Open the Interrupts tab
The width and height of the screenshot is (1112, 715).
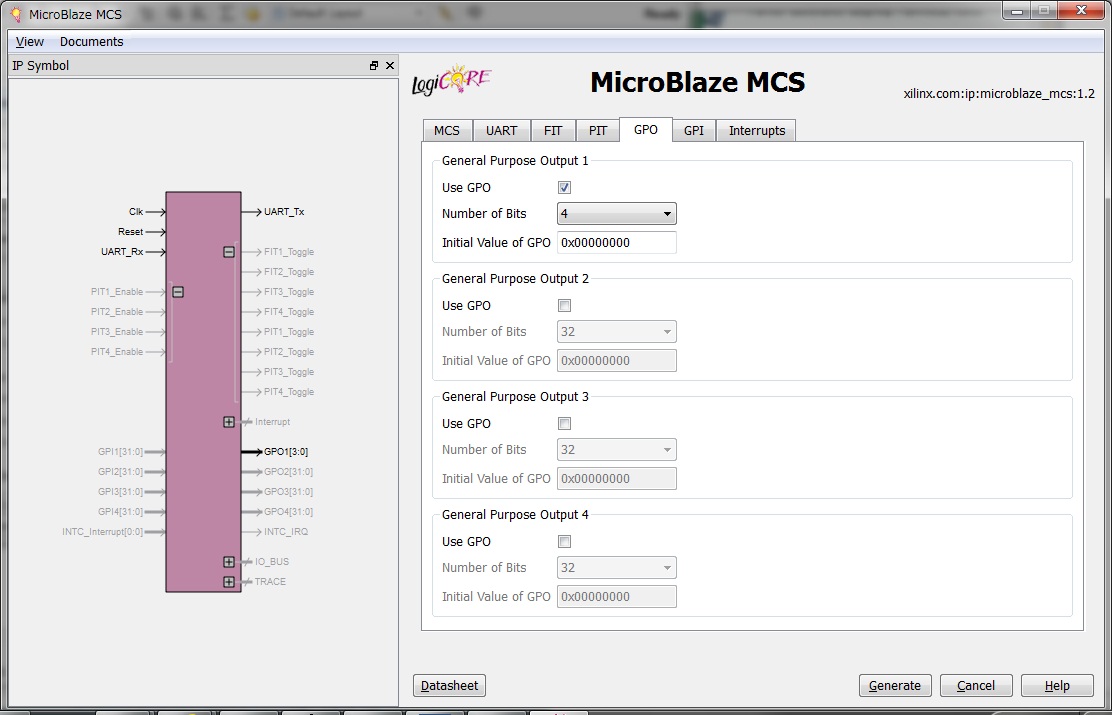pyautogui.click(x=757, y=131)
